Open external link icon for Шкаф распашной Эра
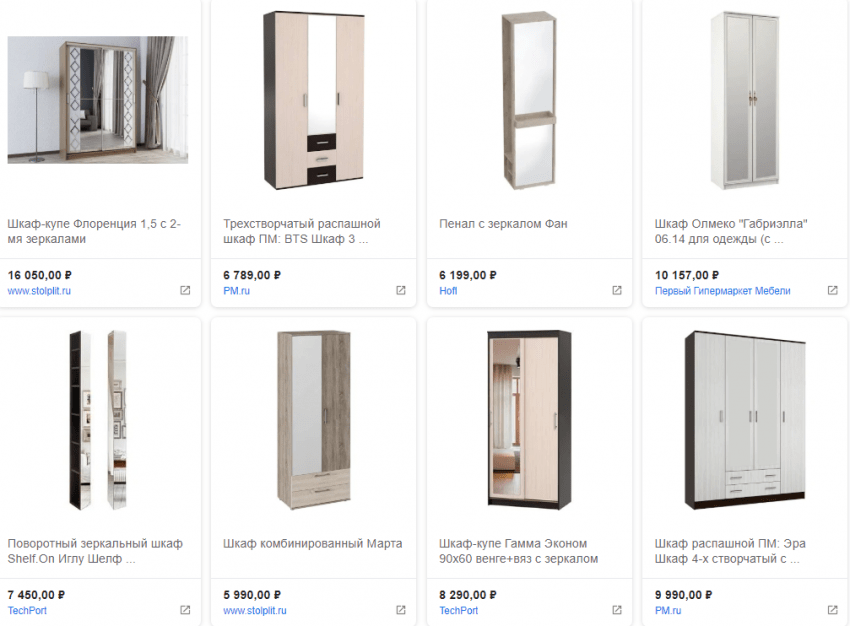This screenshot has width=850, height=626. point(832,610)
